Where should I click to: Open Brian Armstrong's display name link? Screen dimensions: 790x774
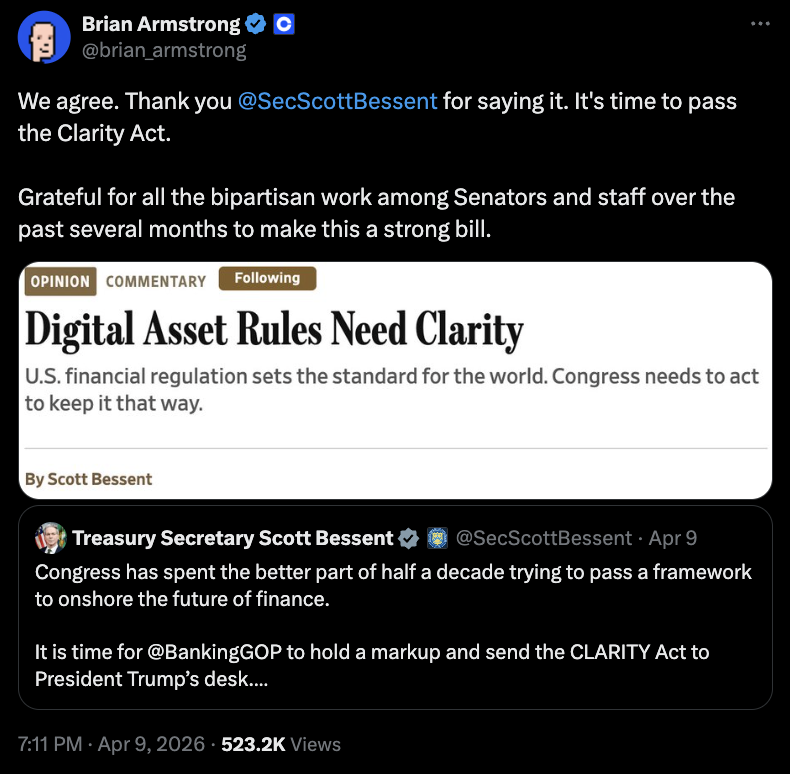[161, 24]
